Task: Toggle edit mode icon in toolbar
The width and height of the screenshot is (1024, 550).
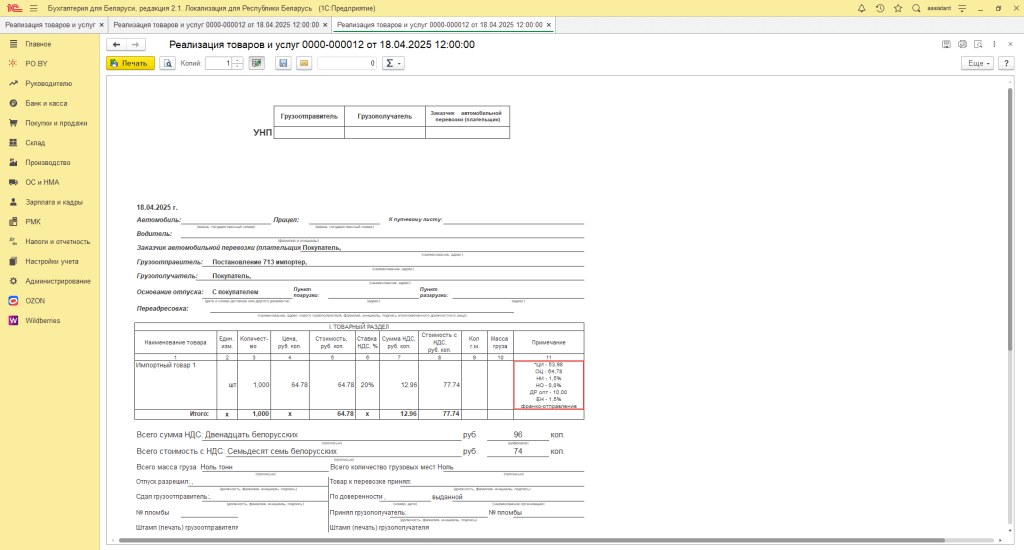Action: [257, 63]
